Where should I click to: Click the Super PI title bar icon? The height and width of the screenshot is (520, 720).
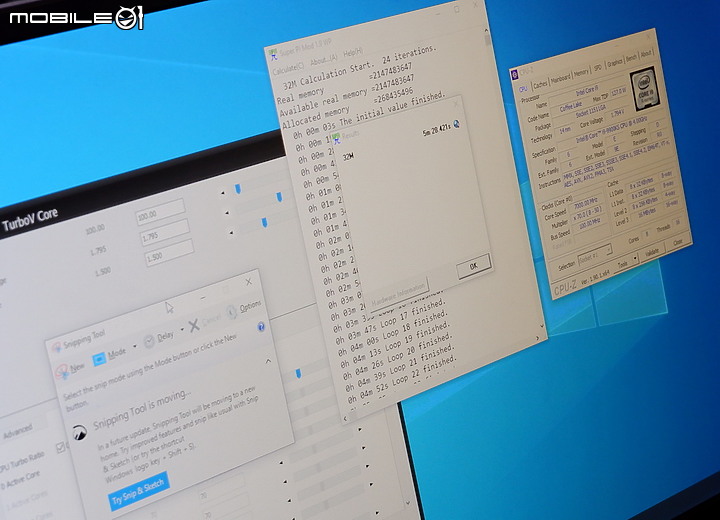click(x=273, y=55)
